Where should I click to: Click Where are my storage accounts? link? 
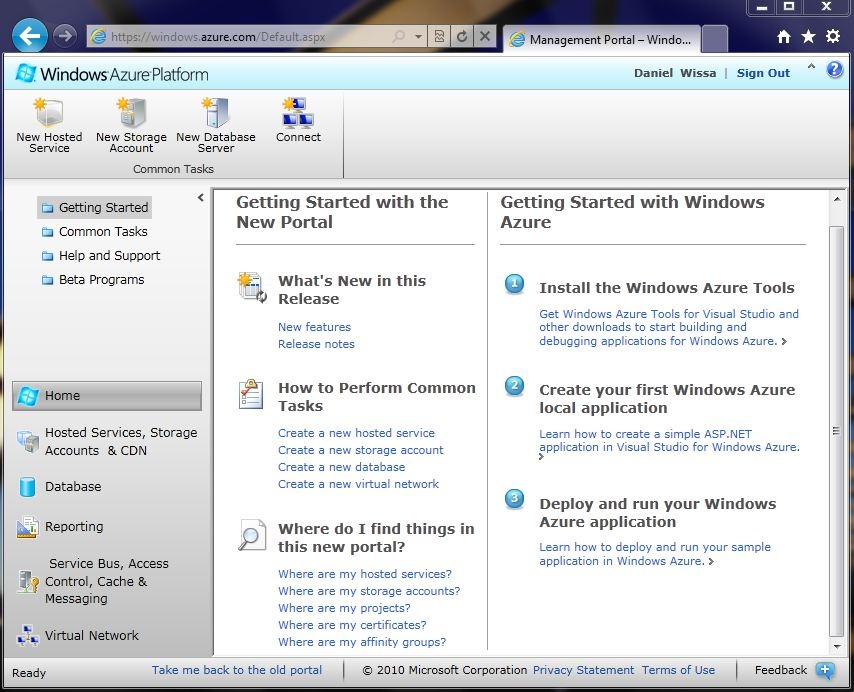click(x=369, y=591)
